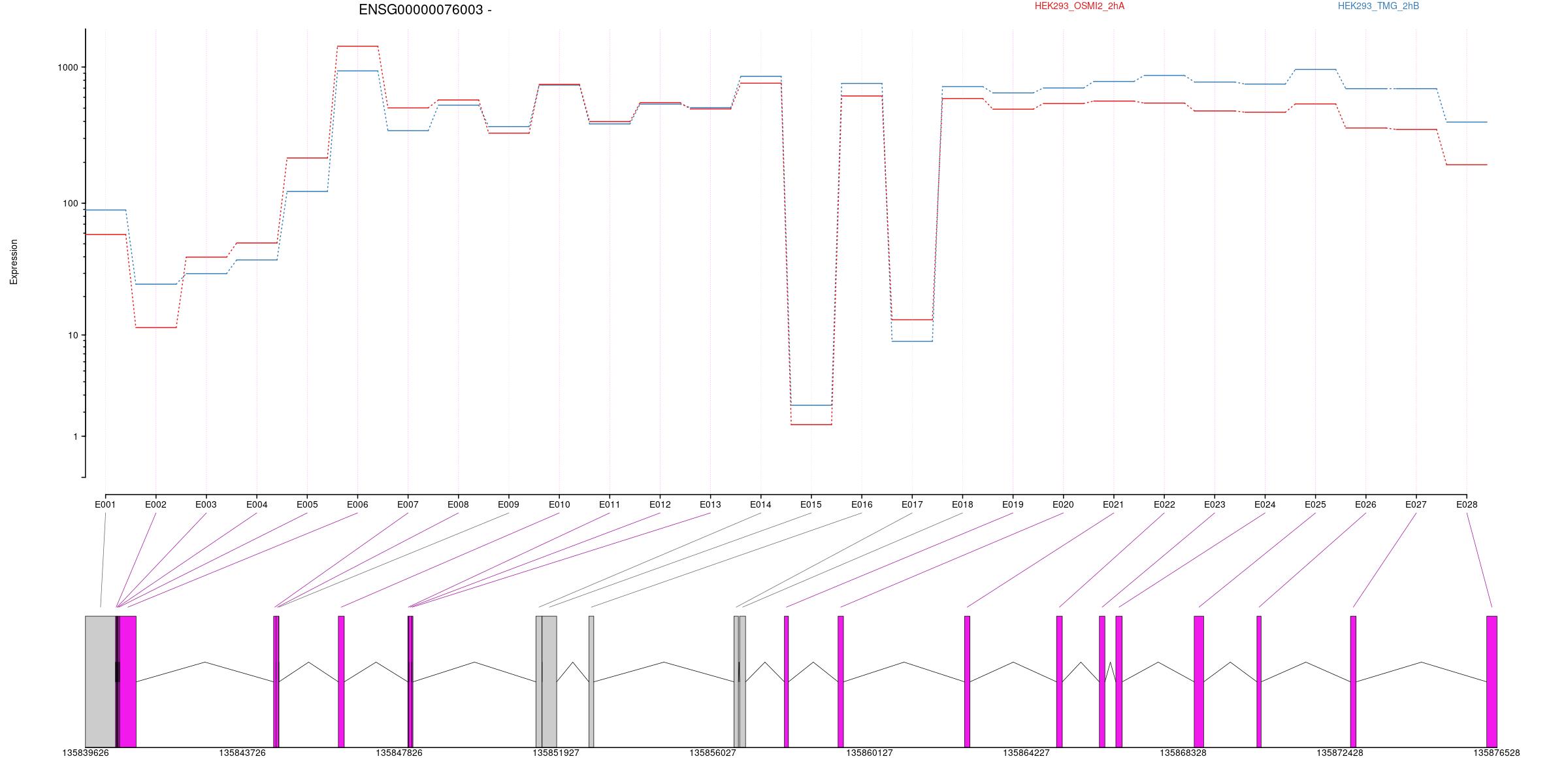Viewport: 1568px width, 784px height.
Task: Click exon label E012 on the x-axis
Action: tap(660, 504)
